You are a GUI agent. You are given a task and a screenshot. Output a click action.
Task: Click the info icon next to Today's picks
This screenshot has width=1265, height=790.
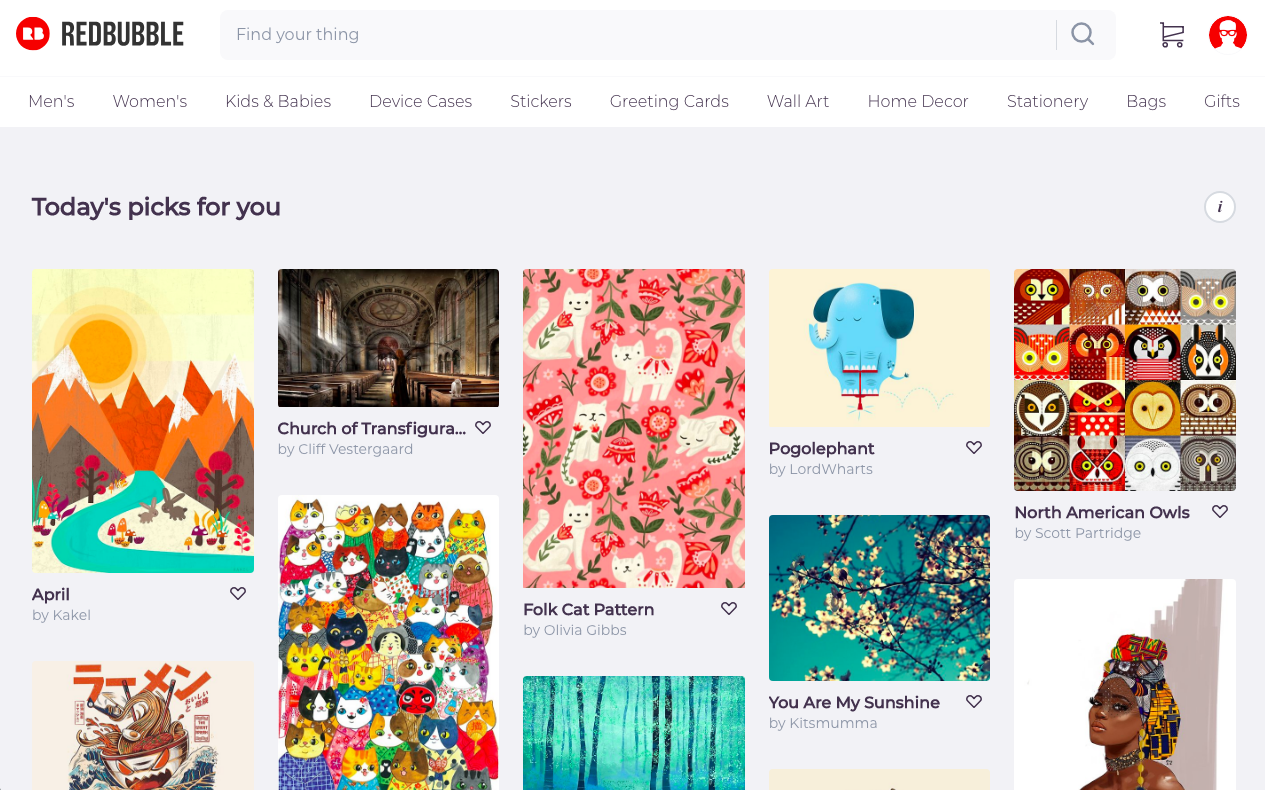[x=1219, y=206]
